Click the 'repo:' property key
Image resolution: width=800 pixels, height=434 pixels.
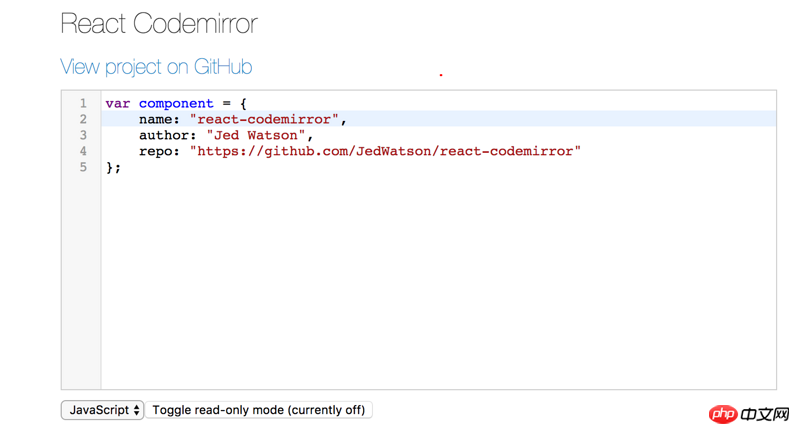(x=160, y=151)
